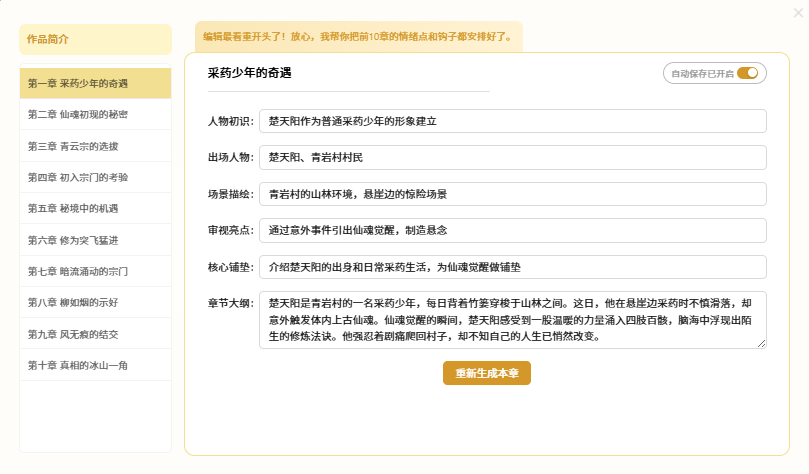Image resolution: width=809 pixels, height=474 pixels.
Task: Click the 场景描绘 label
Action: tap(231, 194)
